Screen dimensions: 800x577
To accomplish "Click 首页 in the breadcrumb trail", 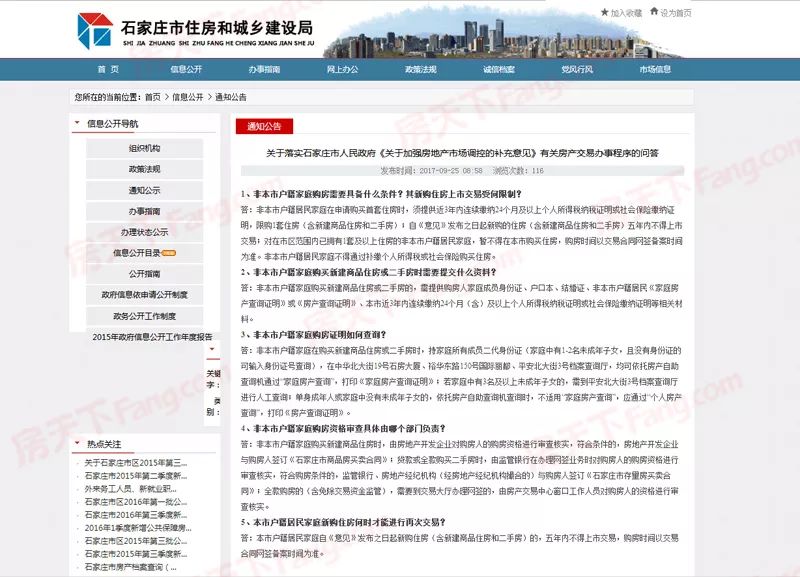I will pyautogui.click(x=153, y=97).
